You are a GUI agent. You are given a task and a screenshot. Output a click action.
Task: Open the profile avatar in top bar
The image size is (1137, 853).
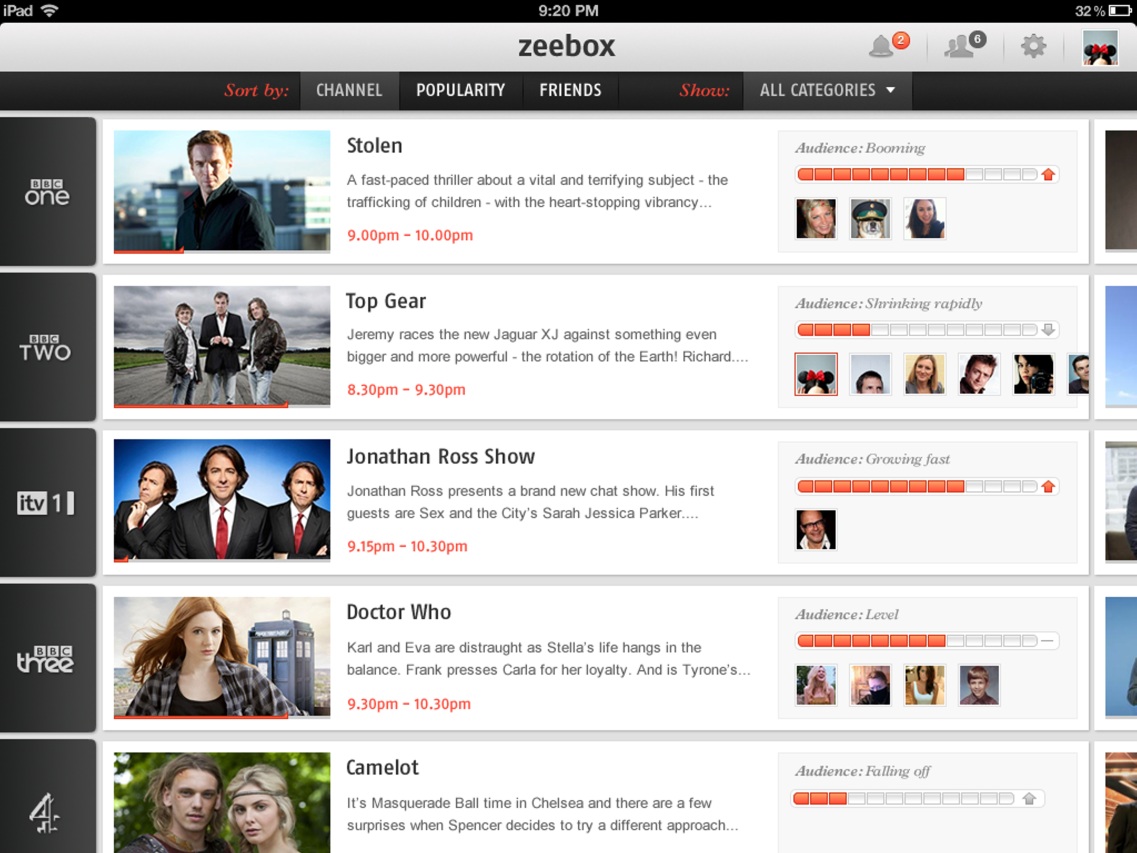[1099, 47]
